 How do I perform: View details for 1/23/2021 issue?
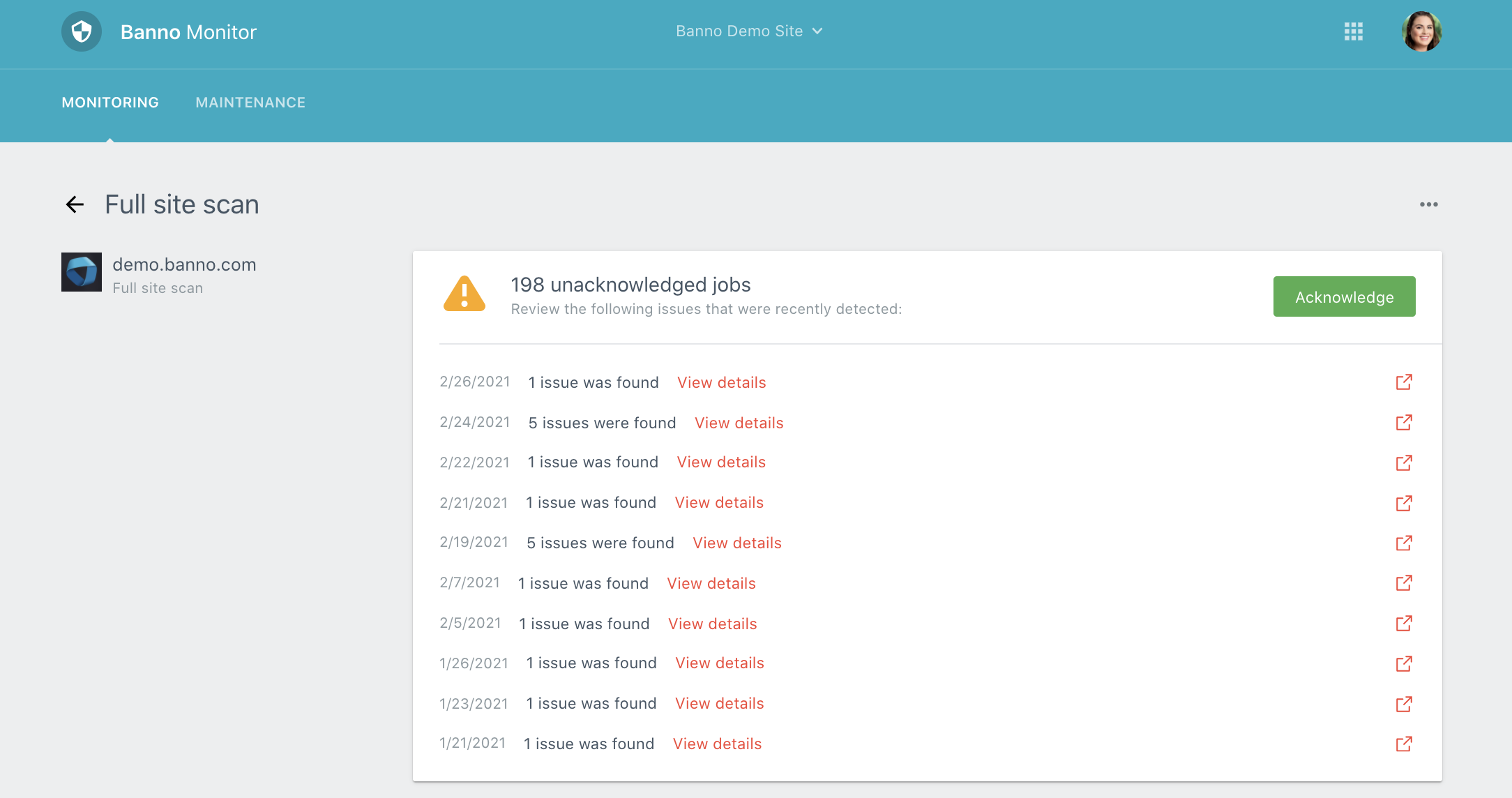(719, 704)
